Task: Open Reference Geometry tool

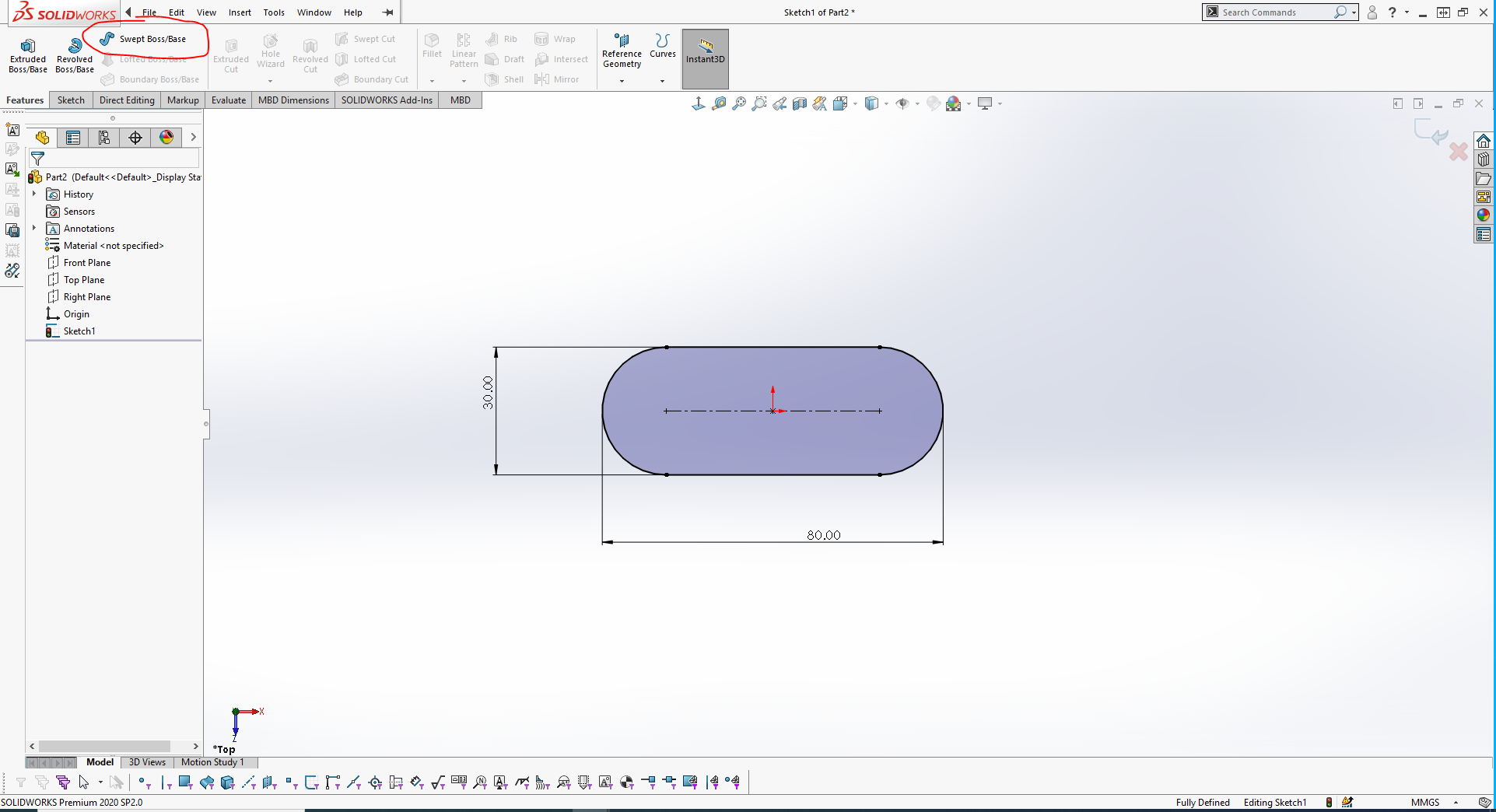Action: click(x=622, y=51)
